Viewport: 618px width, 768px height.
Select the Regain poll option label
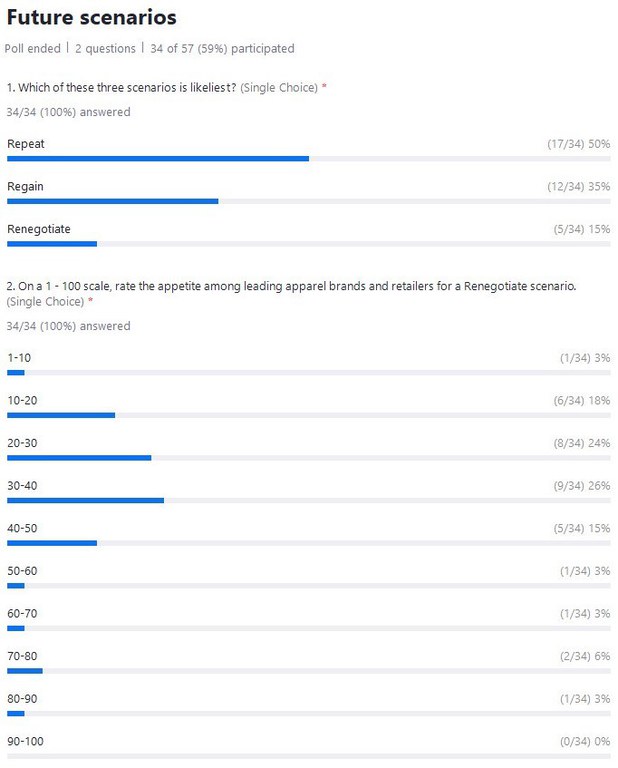tap(25, 187)
